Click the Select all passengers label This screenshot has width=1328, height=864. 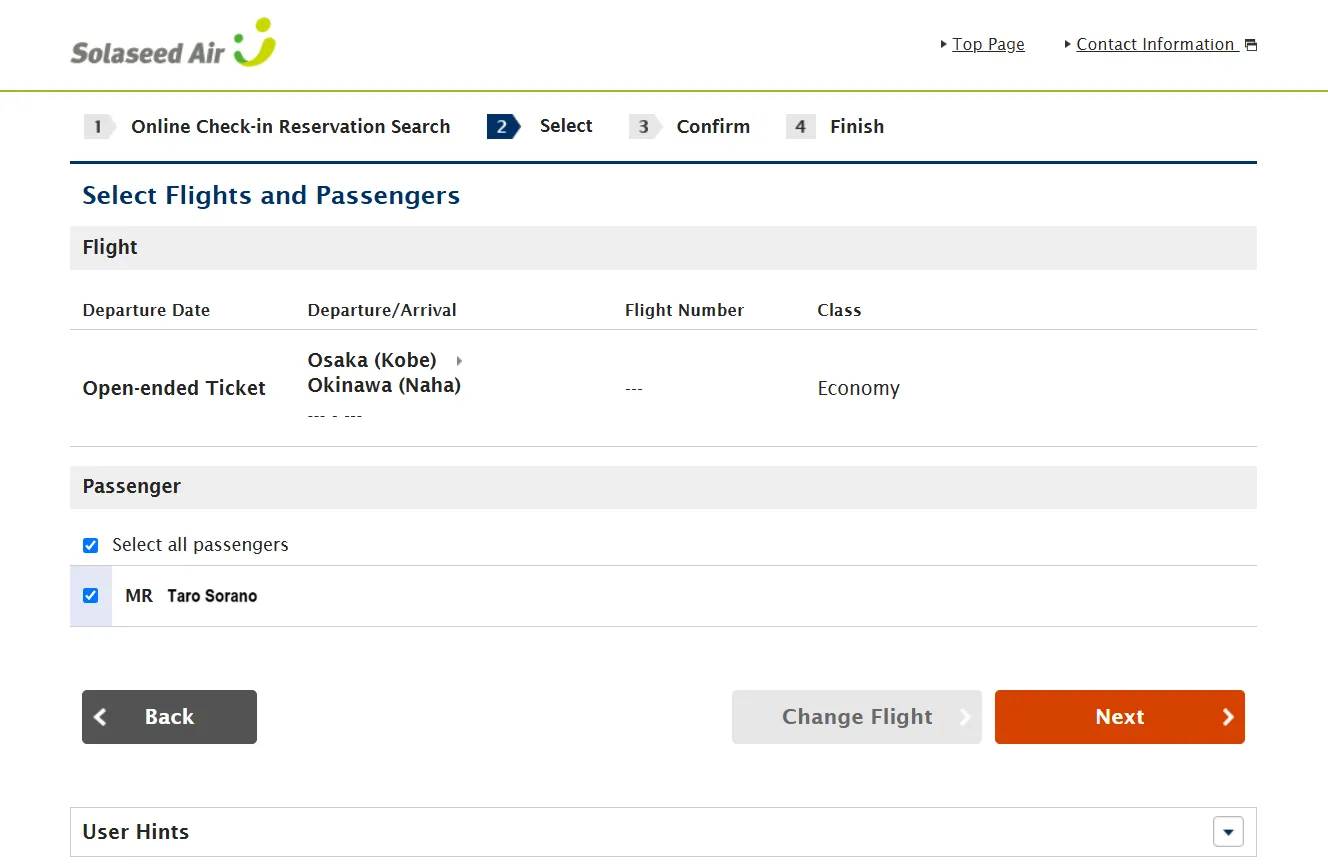pyautogui.click(x=200, y=545)
